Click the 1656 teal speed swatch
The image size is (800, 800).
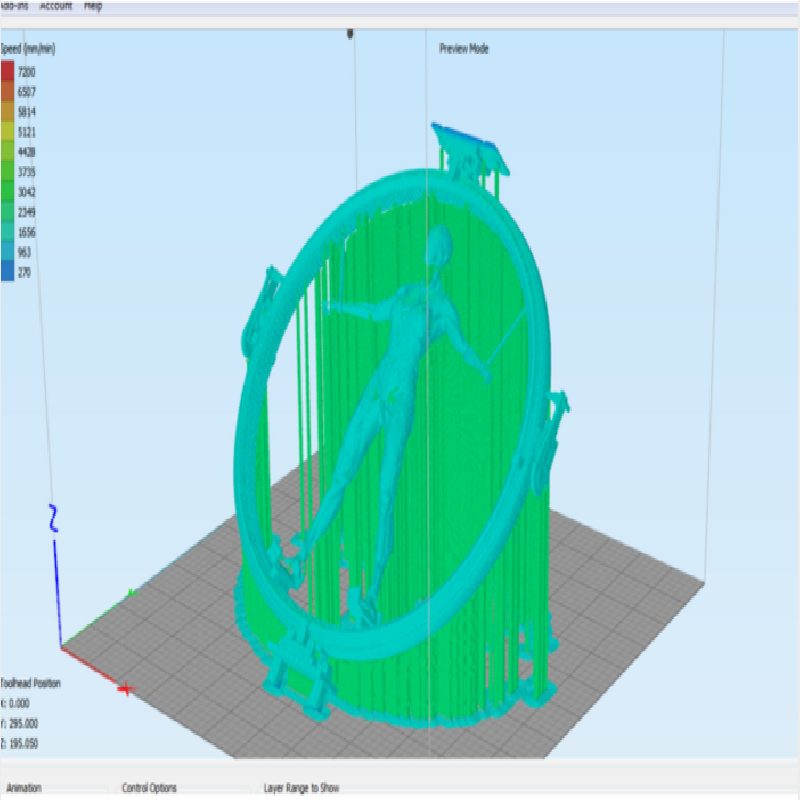tap(7, 232)
